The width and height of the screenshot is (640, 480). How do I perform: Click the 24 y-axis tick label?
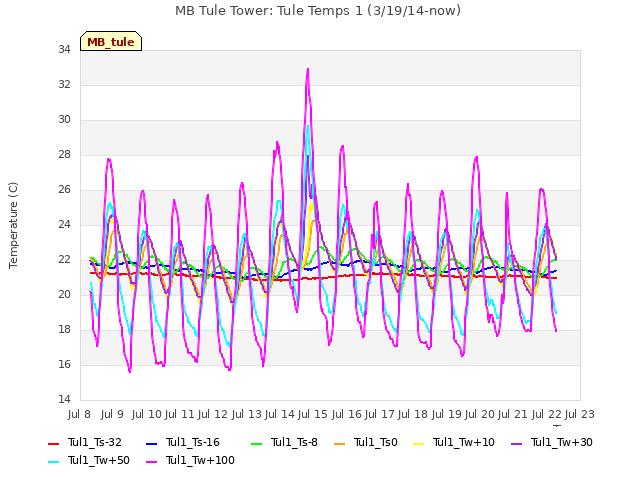point(64,224)
